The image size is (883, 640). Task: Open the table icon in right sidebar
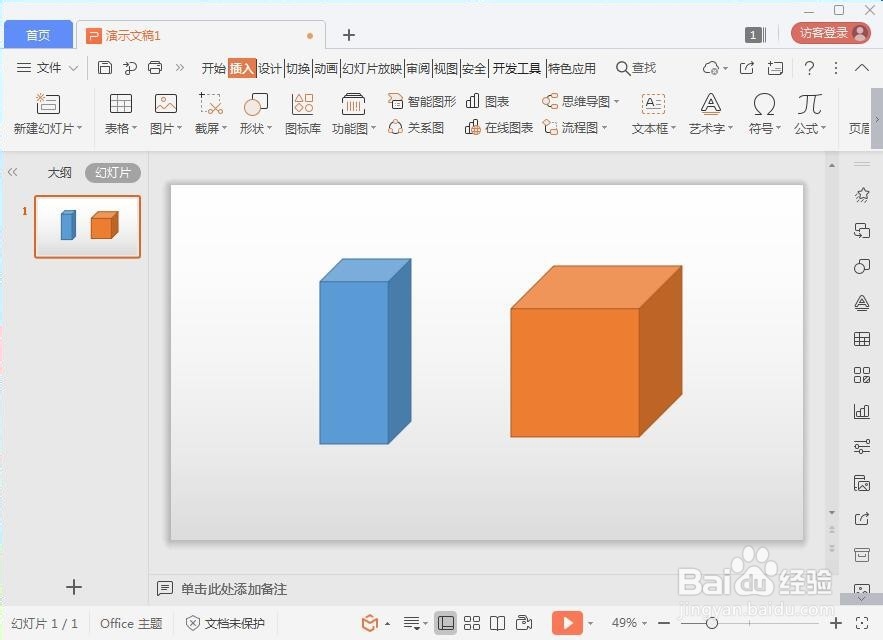(x=862, y=339)
